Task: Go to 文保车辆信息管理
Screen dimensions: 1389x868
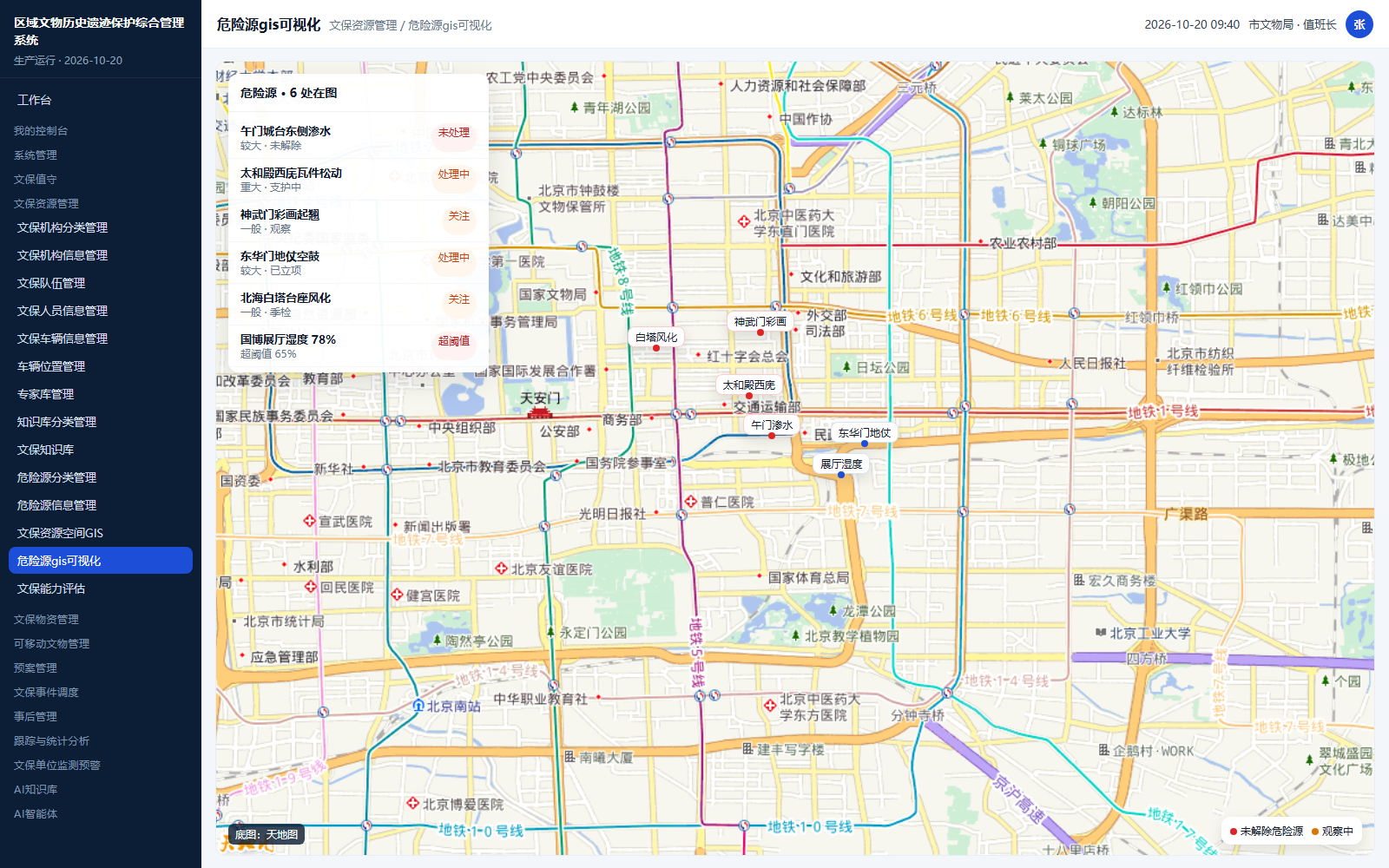Action: (101, 339)
